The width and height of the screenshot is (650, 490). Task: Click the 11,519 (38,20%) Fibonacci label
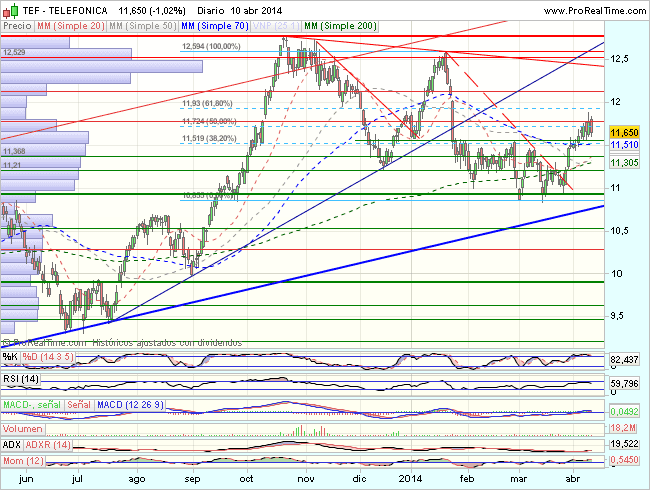coord(209,138)
